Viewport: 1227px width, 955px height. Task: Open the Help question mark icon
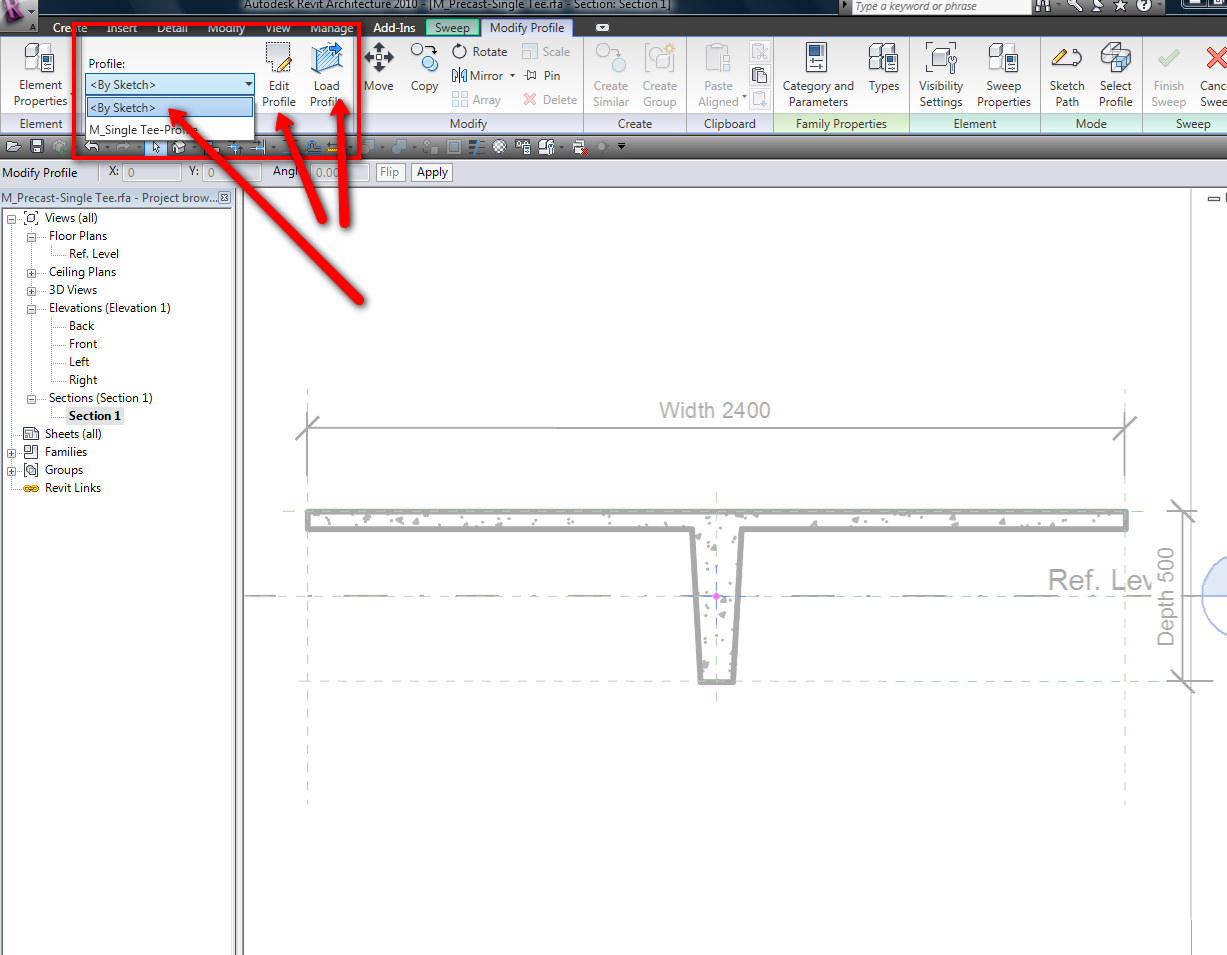[x=1144, y=6]
